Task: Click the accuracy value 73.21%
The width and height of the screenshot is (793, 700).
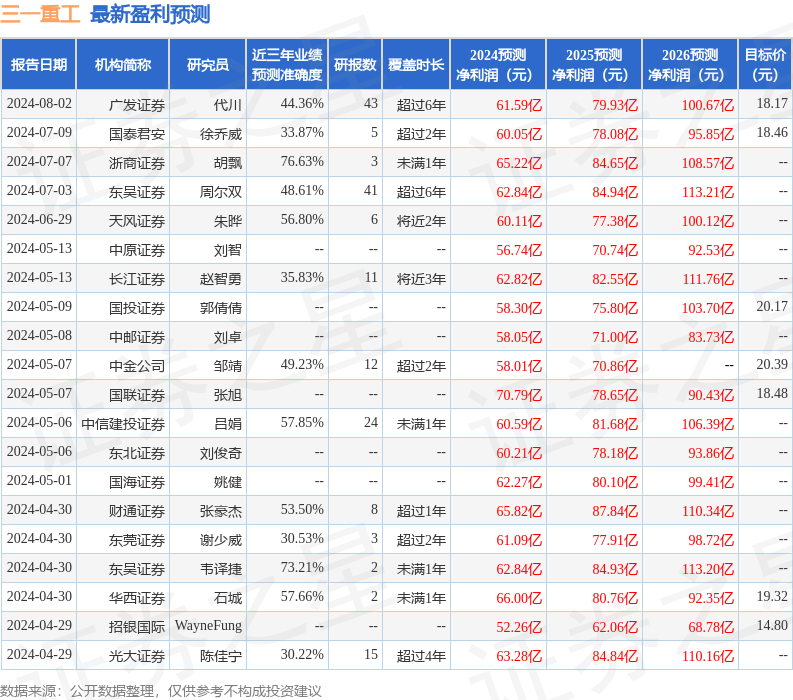Action: coord(302,567)
